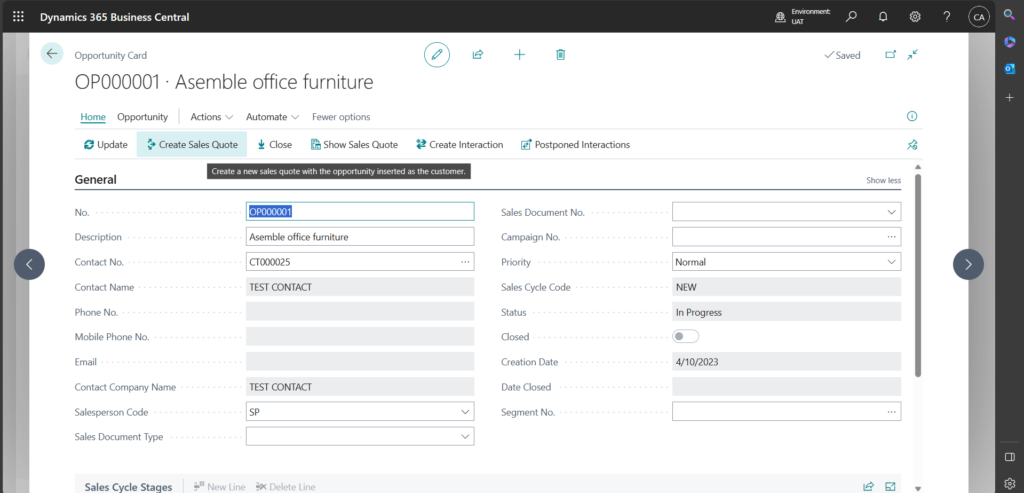
Task: Toggle the Closed switch
Action: (686, 337)
